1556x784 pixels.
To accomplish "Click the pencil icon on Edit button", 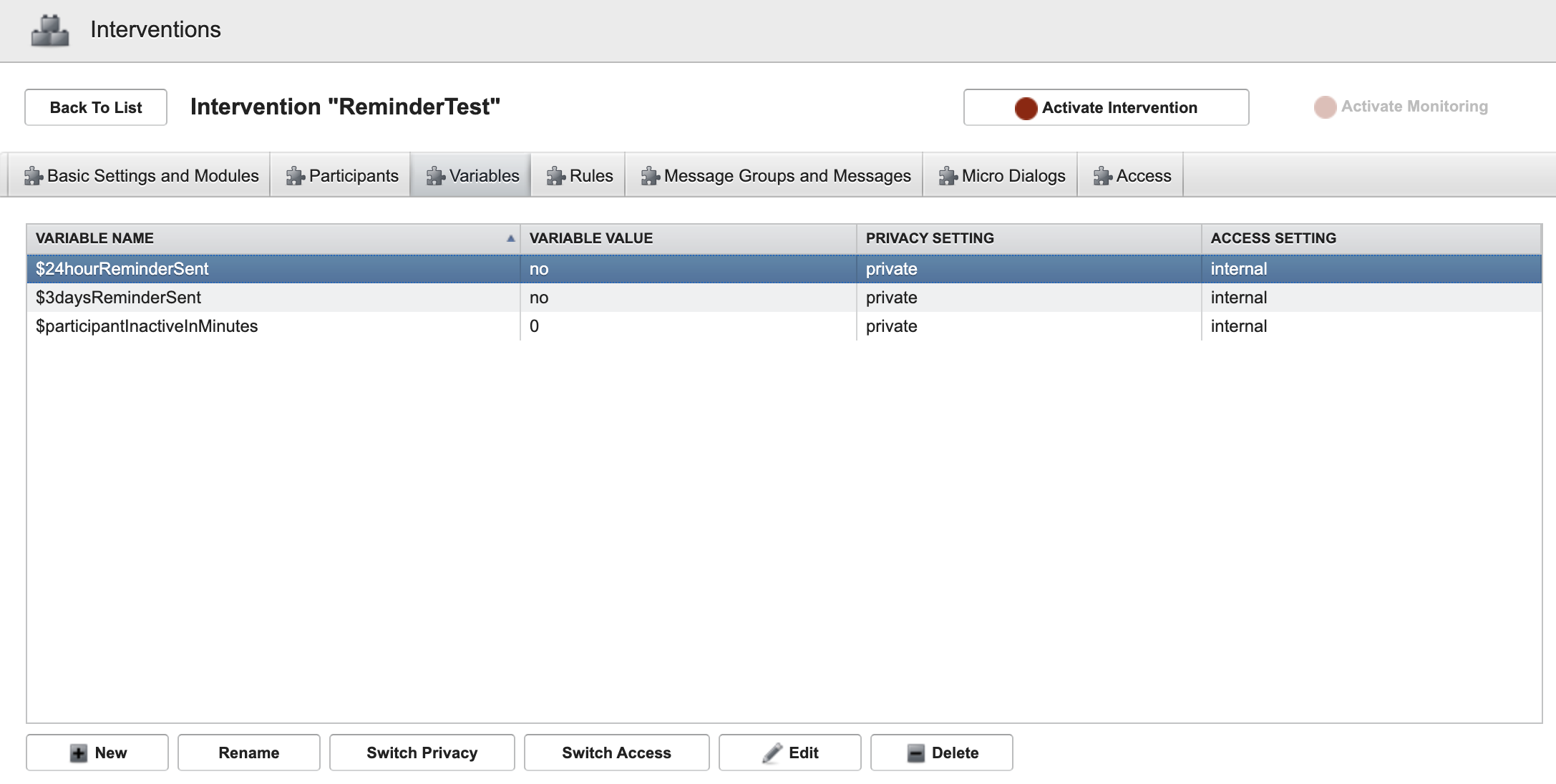I will coord(772,753).
